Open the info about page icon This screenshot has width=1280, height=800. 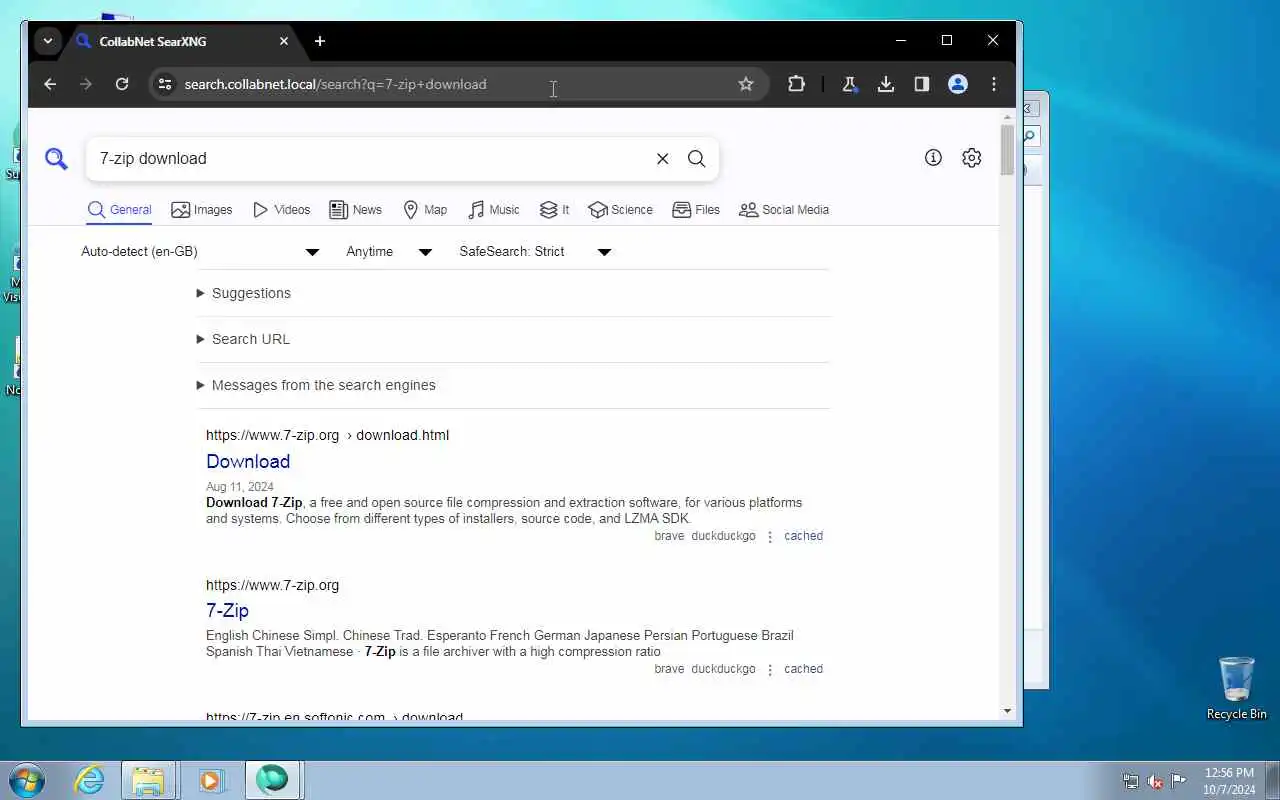[933, 157]
